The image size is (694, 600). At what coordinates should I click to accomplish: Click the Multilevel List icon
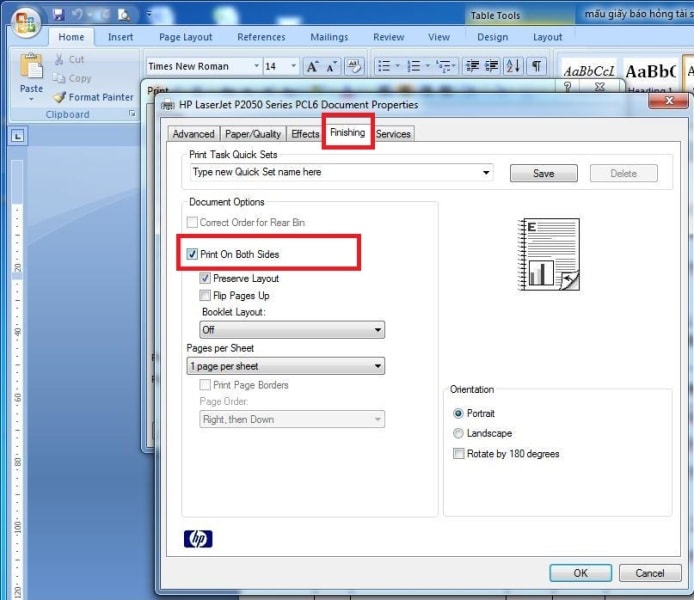point(443,66)
